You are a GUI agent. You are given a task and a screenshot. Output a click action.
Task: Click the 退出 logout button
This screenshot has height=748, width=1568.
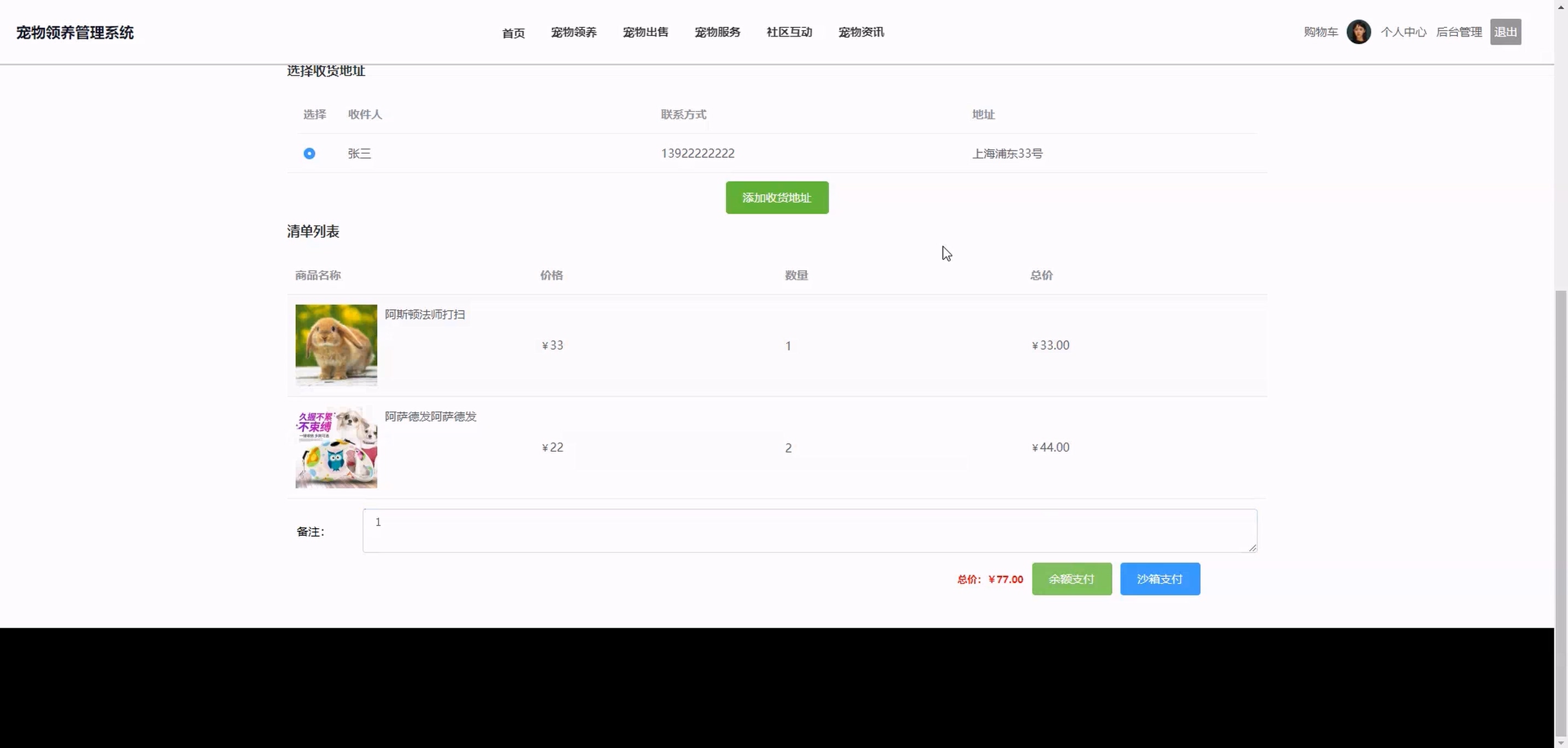click(x=1505, y=32)
